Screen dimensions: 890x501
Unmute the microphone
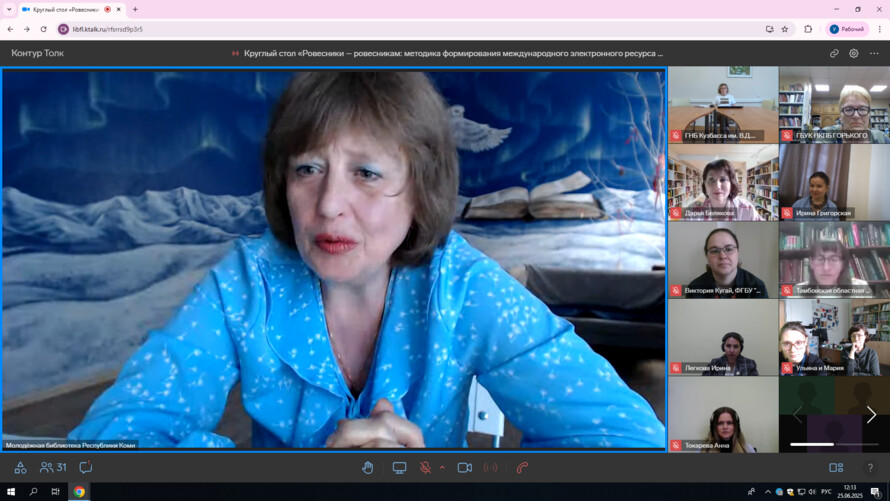point(425,468)
